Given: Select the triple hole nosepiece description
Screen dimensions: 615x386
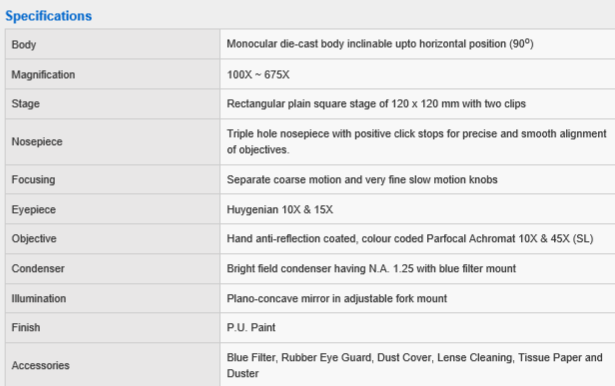Looking at the screenshot, I should [x=417, y=142].
